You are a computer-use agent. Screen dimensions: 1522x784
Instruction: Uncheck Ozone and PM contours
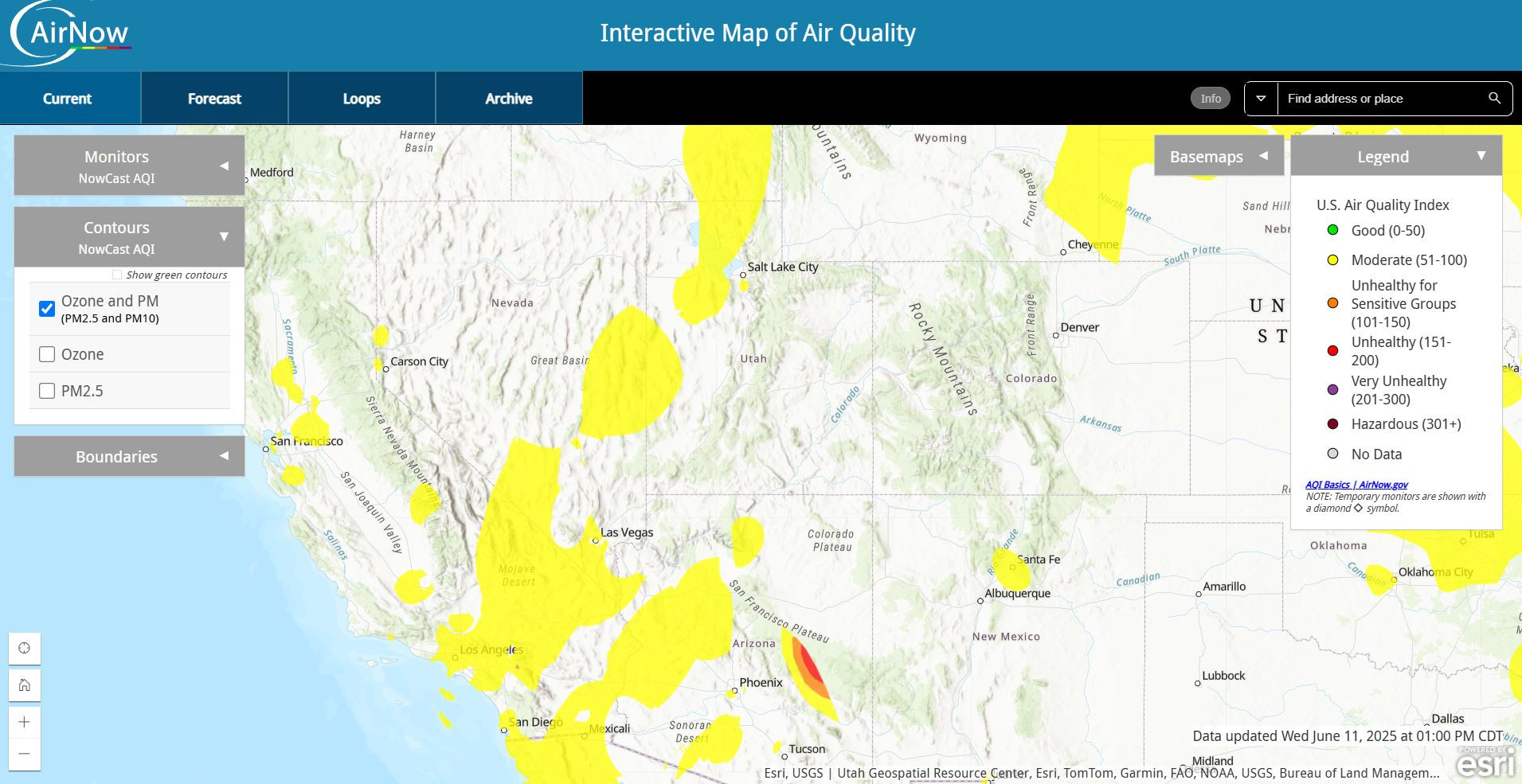[47, 308]
